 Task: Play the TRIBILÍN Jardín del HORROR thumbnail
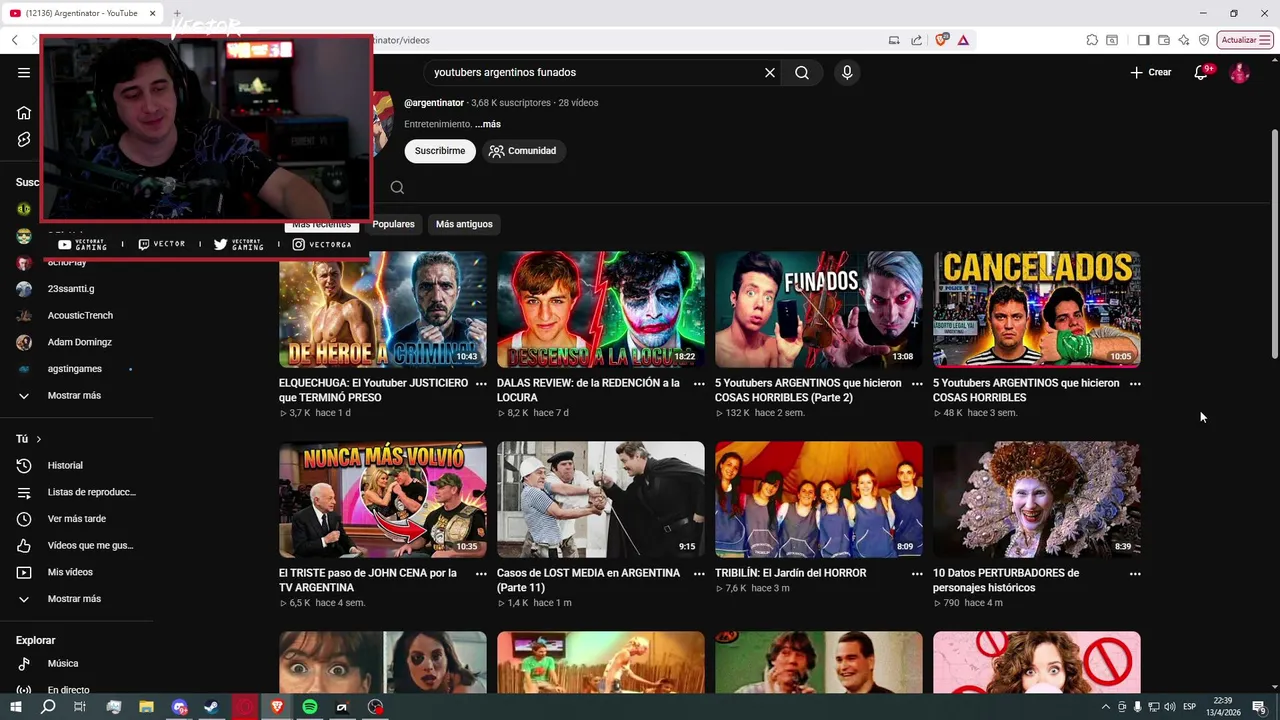(x=819, y=500)
